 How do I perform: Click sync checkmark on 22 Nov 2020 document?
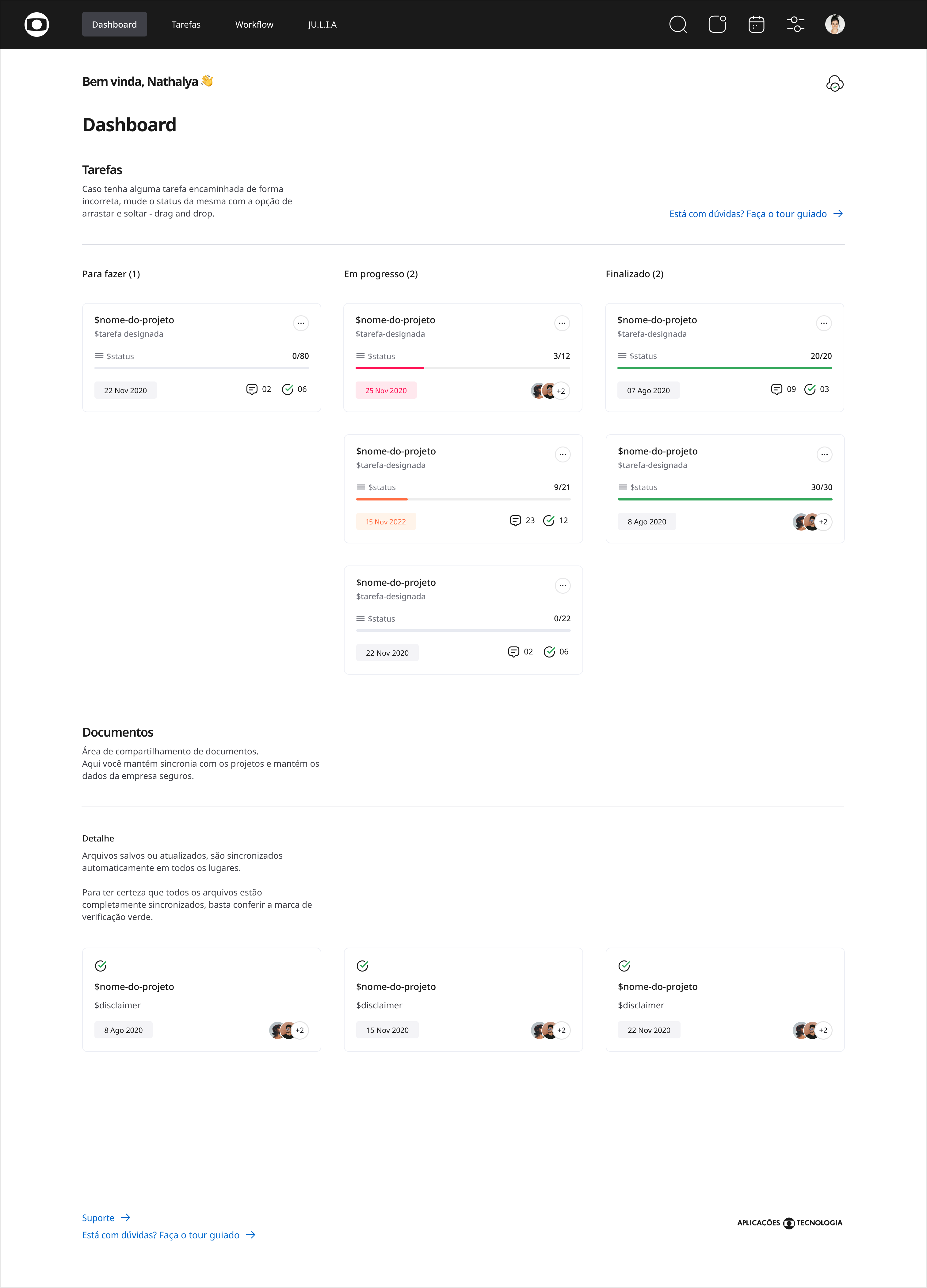[624, 965]
